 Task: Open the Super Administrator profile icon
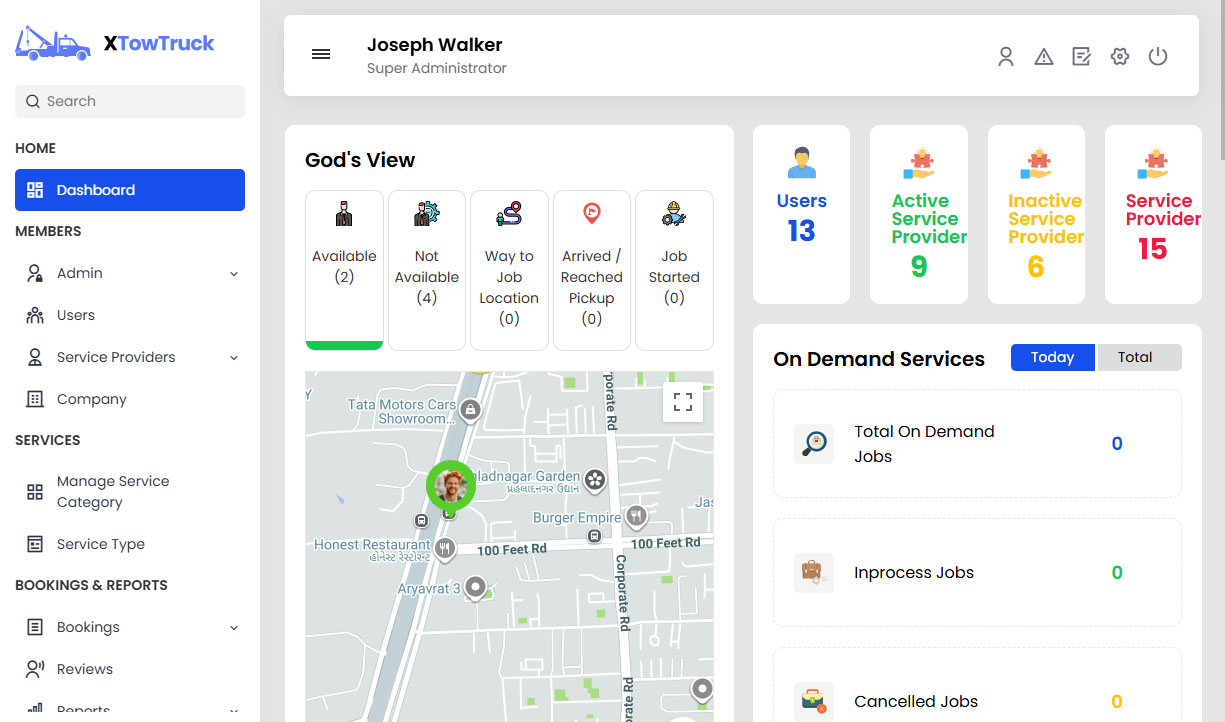1006,56
